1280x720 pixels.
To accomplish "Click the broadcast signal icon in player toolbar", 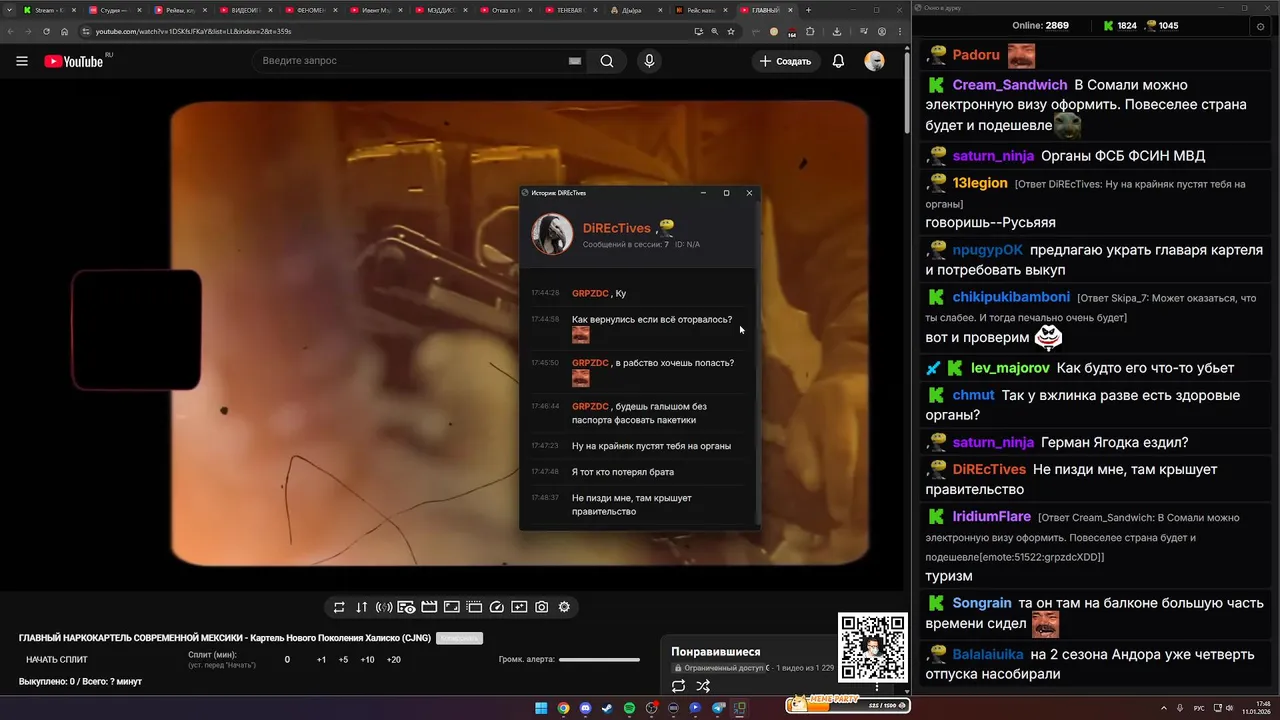I will click(x=384, y=607).
